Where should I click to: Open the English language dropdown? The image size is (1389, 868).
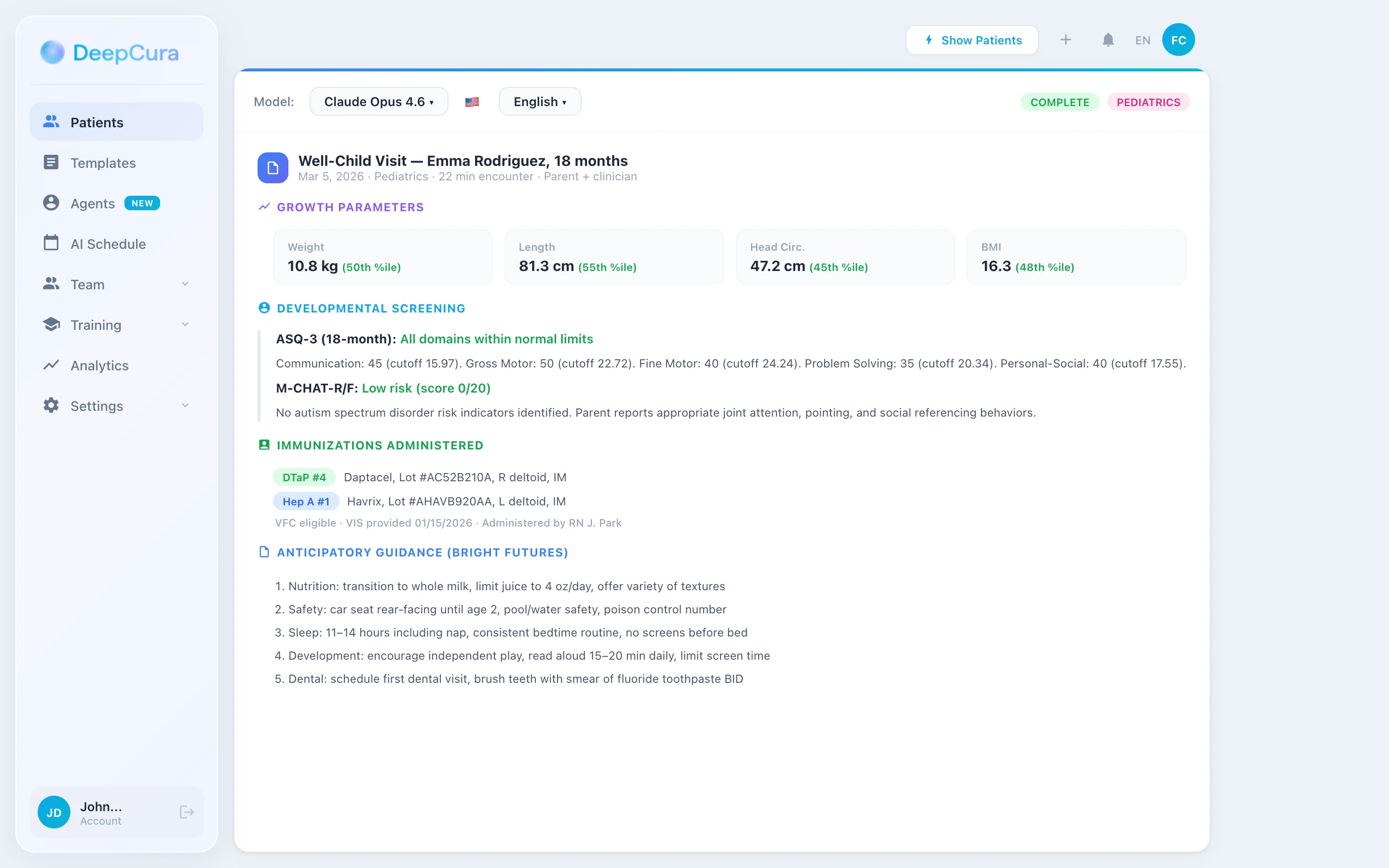click(x=539, y=101)
